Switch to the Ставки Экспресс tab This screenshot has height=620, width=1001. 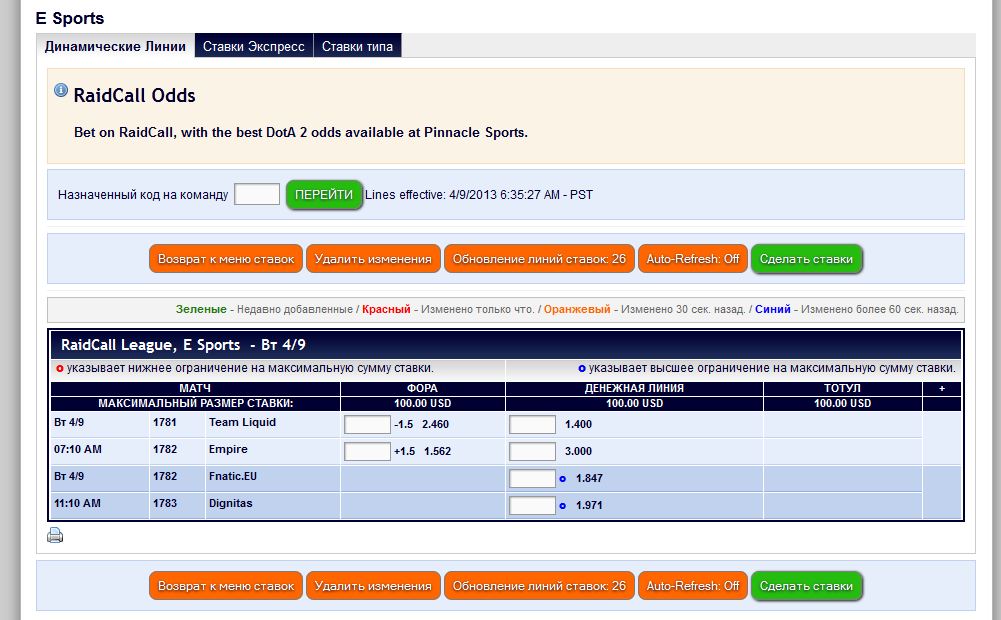coord(253,46)
